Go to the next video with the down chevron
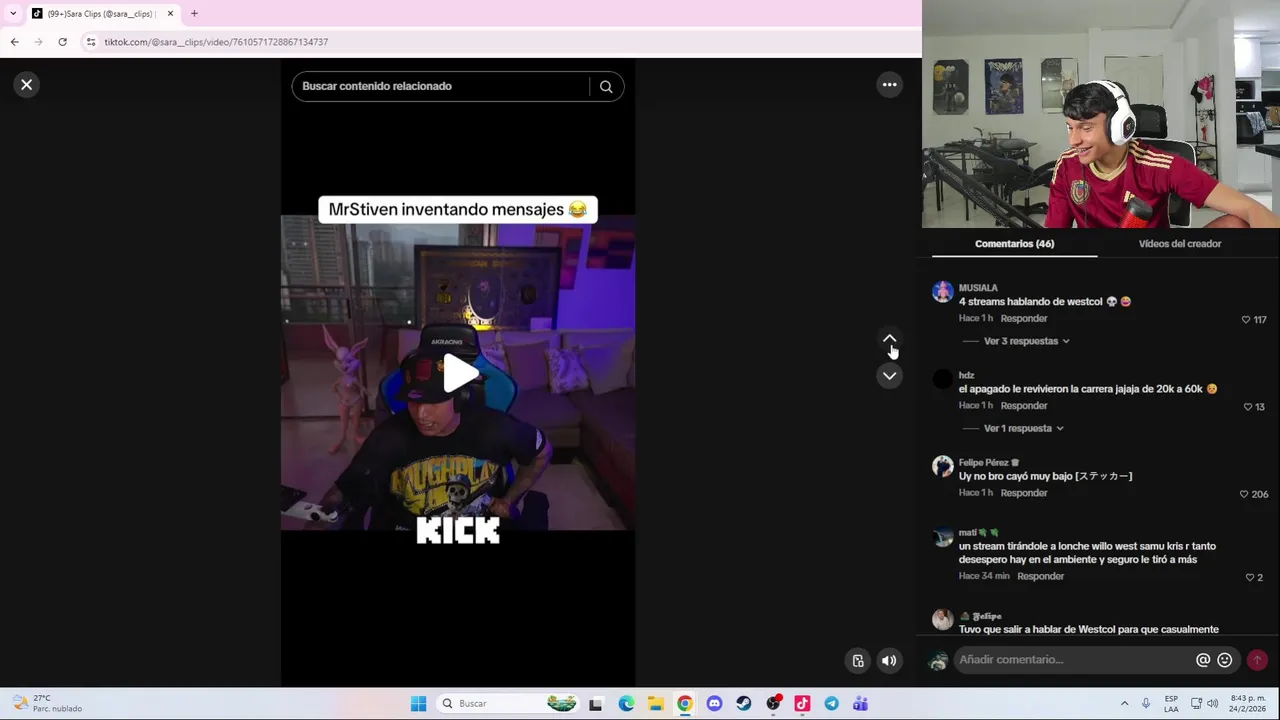 coord(889,376)
